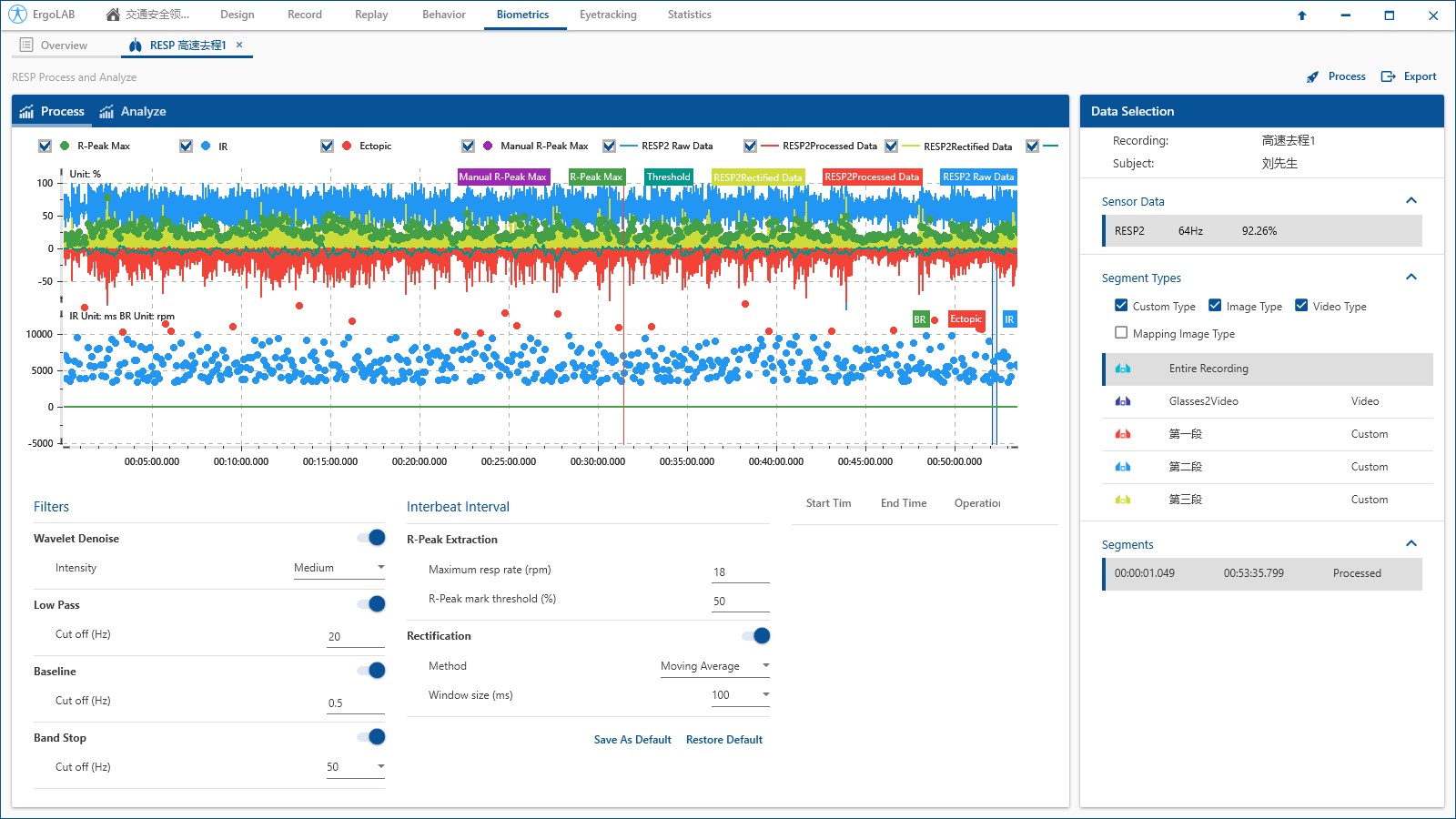Collapse the Sensor Data section
Screen dimensions: 1456x819
pyautogui.click(x=1411, y=201)
